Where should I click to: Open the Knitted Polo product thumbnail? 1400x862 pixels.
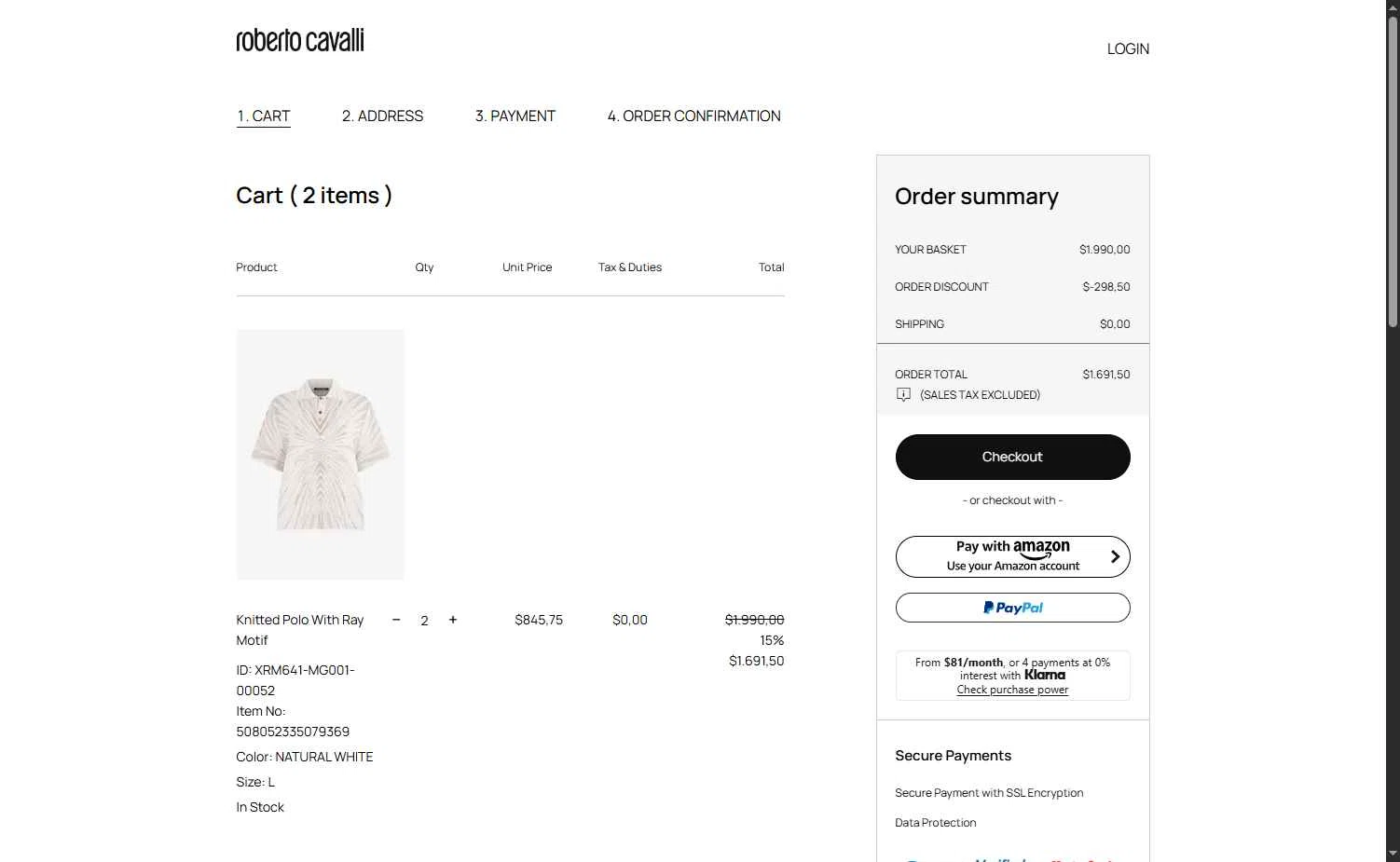(x=321, y=455)
